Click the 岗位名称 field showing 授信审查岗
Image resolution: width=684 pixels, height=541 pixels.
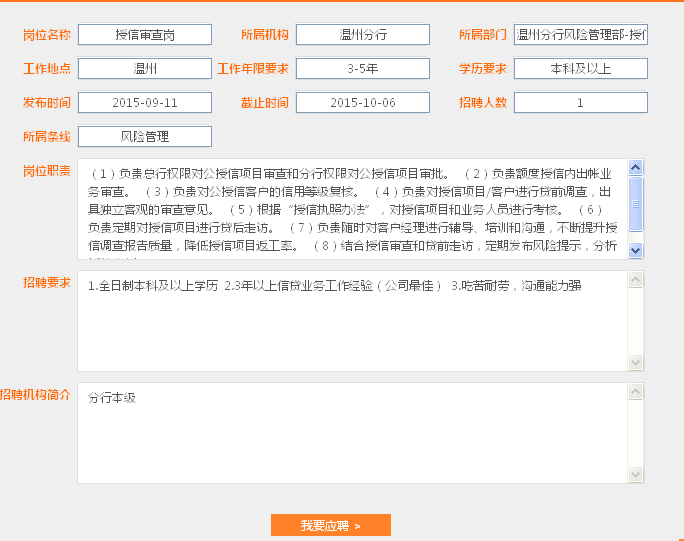[x=145, y=34]
